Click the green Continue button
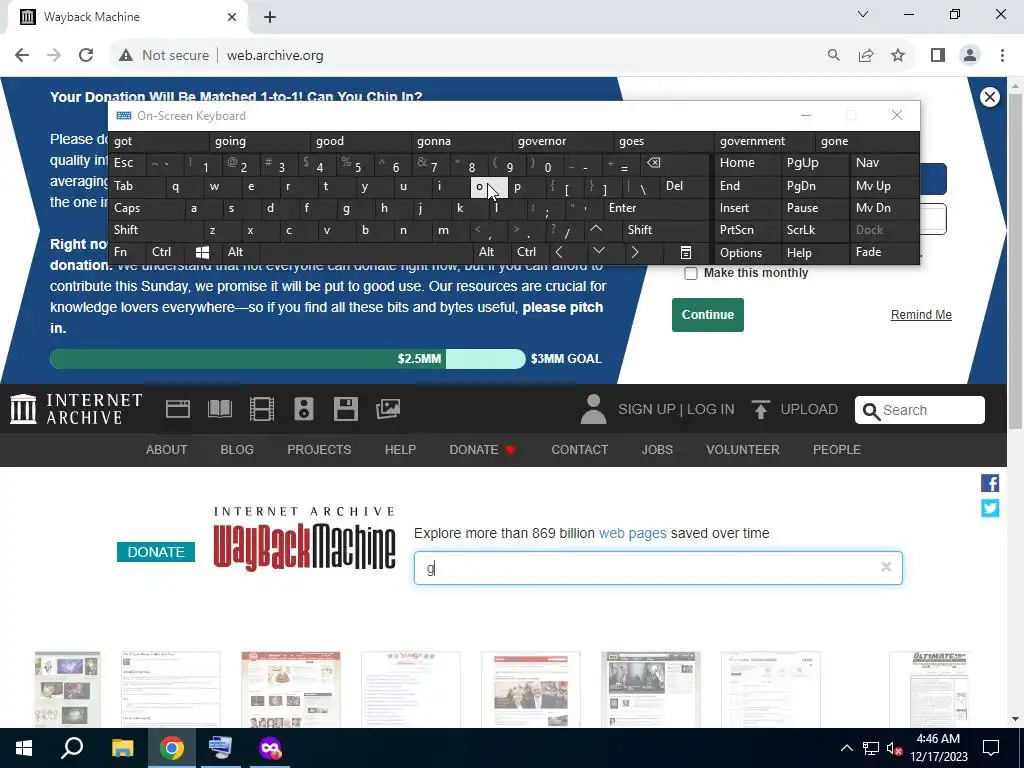Viewport: 1024px width, 768px height. click(708, 315)
